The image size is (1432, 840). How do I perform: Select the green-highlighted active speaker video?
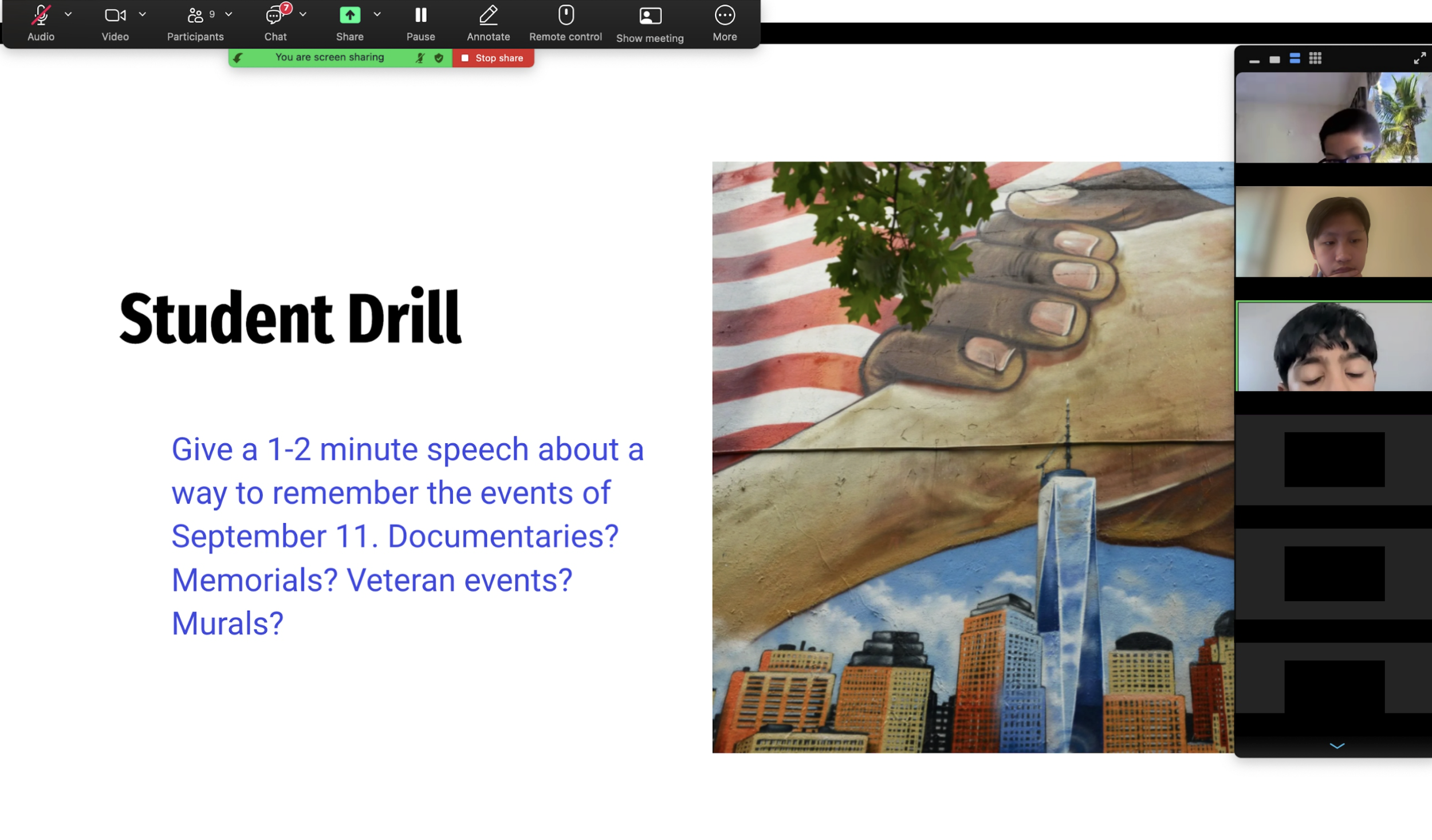tap(1333, 347)
